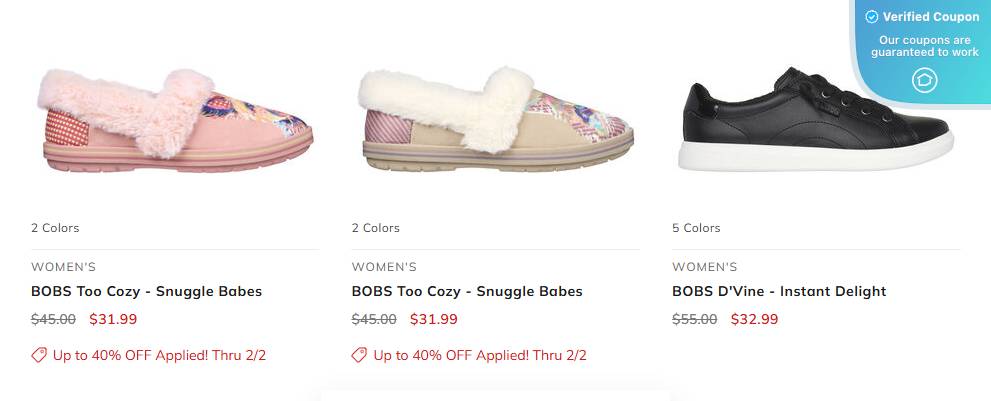
Task: Click the tag icon under the pink slipper
Action: click(x=39, y=355)
